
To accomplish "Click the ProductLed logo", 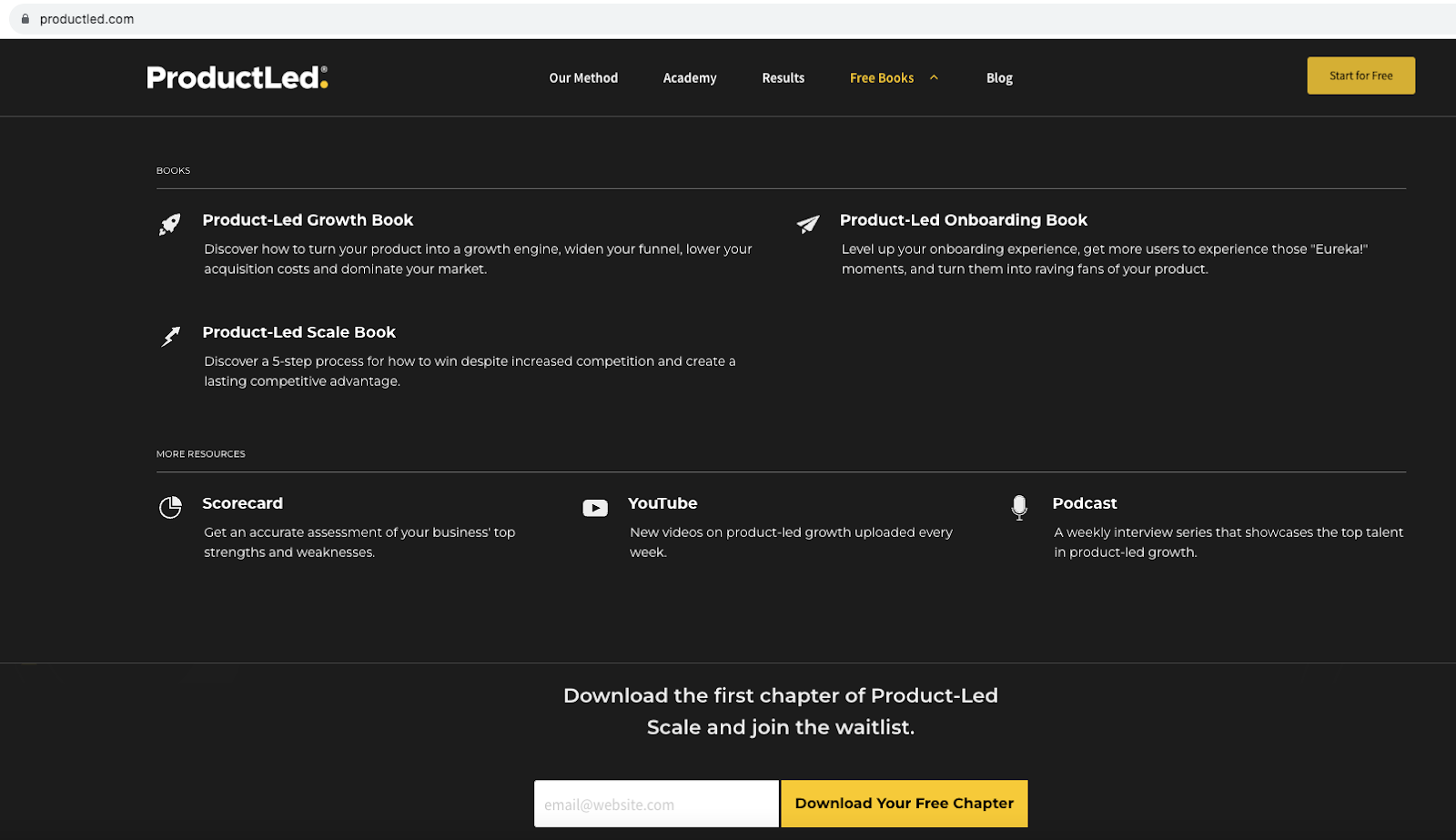I will click(x=237, y=76).
